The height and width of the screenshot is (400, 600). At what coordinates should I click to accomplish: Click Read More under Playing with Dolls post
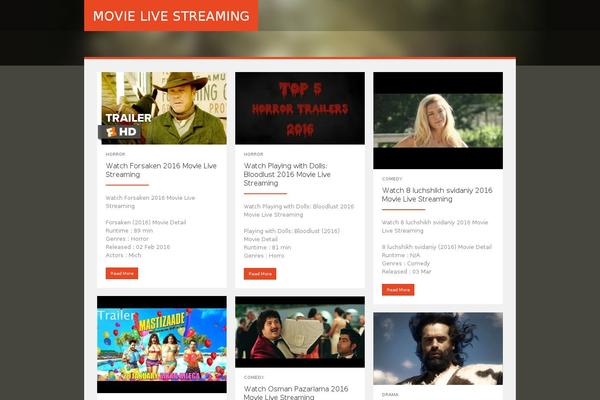click(260, 274)
